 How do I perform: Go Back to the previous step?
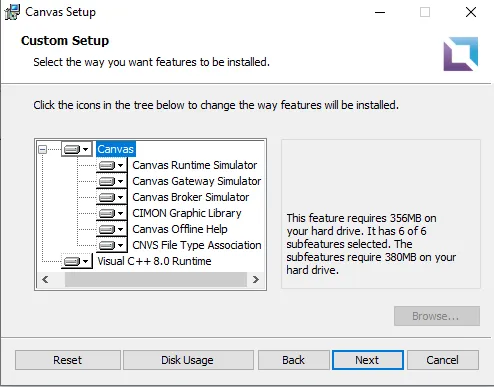pos(293,360)
